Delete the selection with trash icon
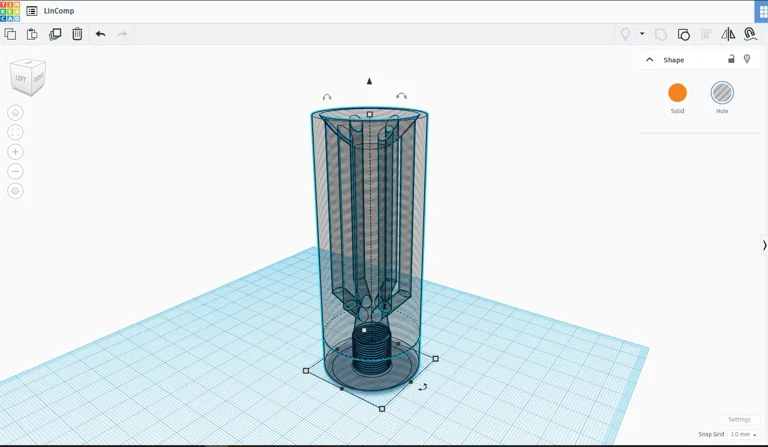This screenshot has width=768, height=447. pyautogui.click(x=77, y=34)
